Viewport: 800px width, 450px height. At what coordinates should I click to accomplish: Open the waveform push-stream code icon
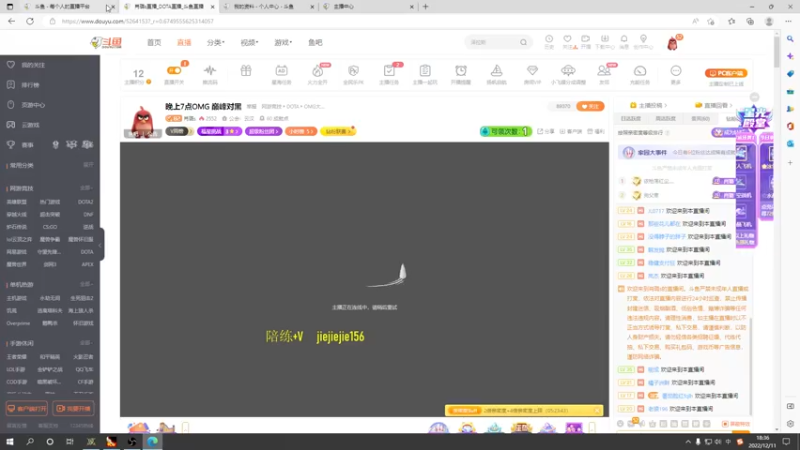210,70
